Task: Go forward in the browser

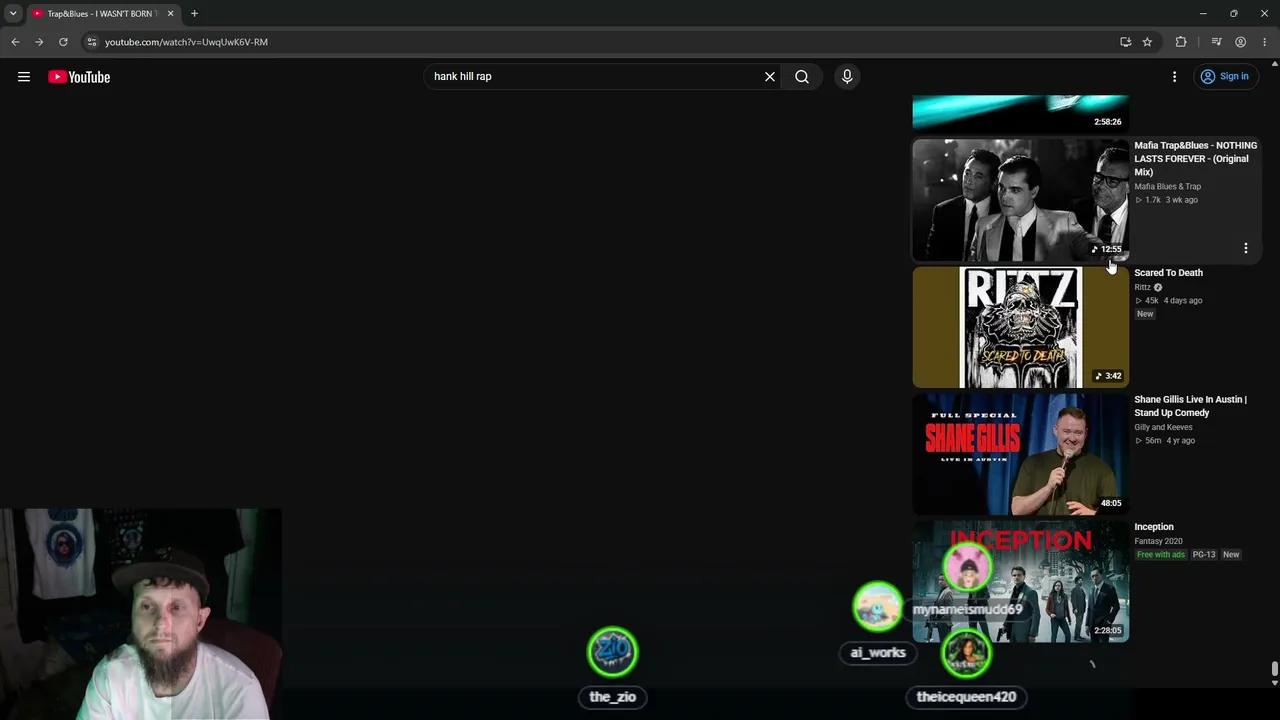Action: click(x=39, y=42)
